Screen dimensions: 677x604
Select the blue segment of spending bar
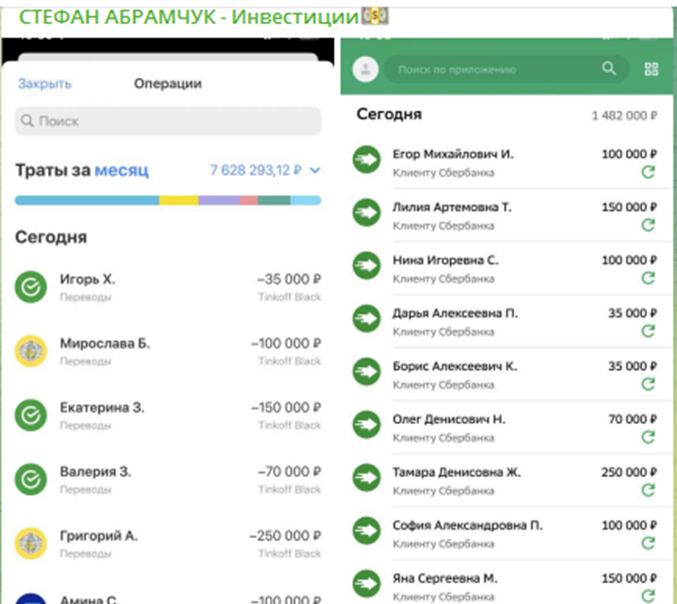(87, 200)
